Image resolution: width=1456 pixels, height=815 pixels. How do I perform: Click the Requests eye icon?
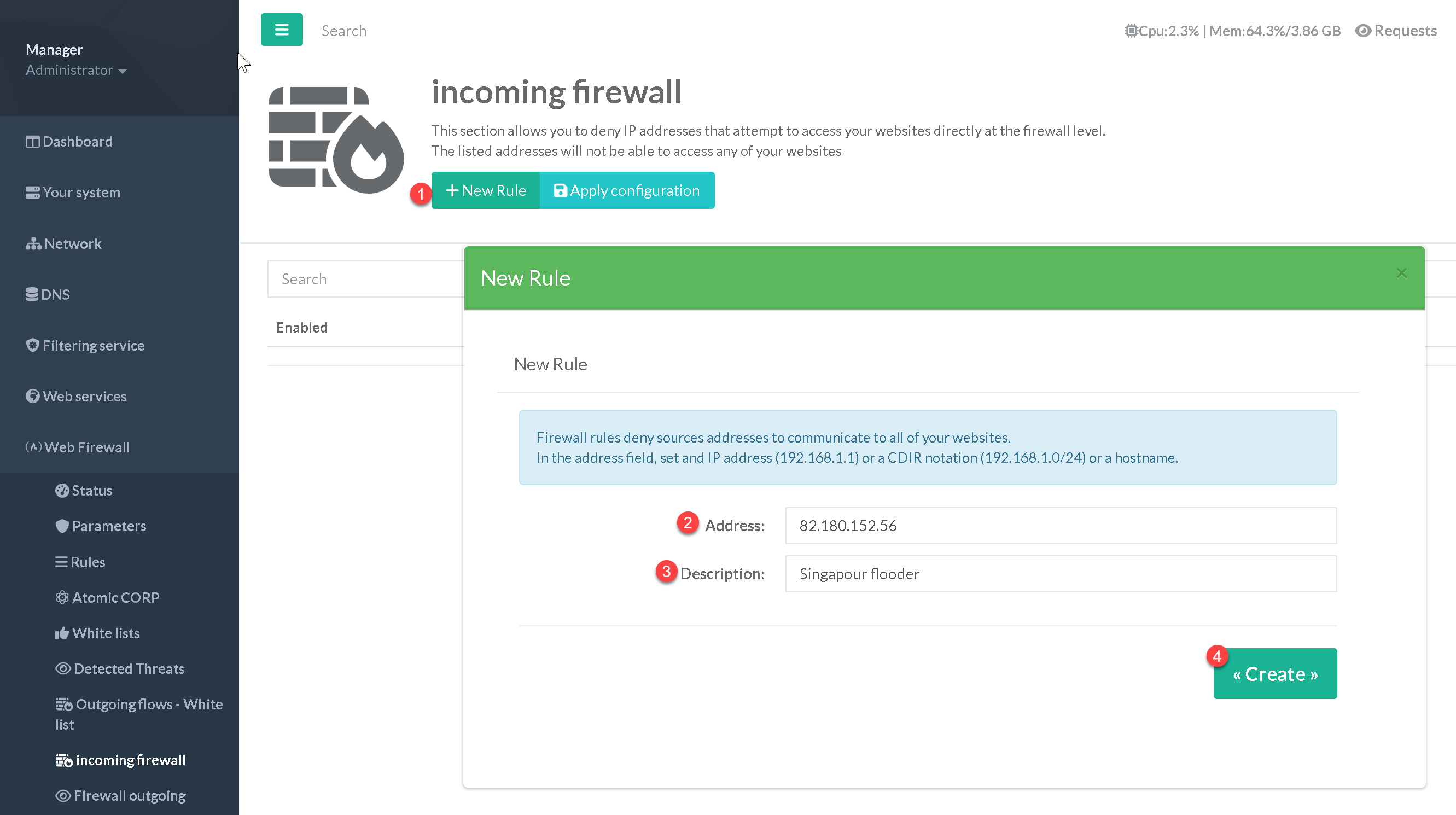(1362, 31)
